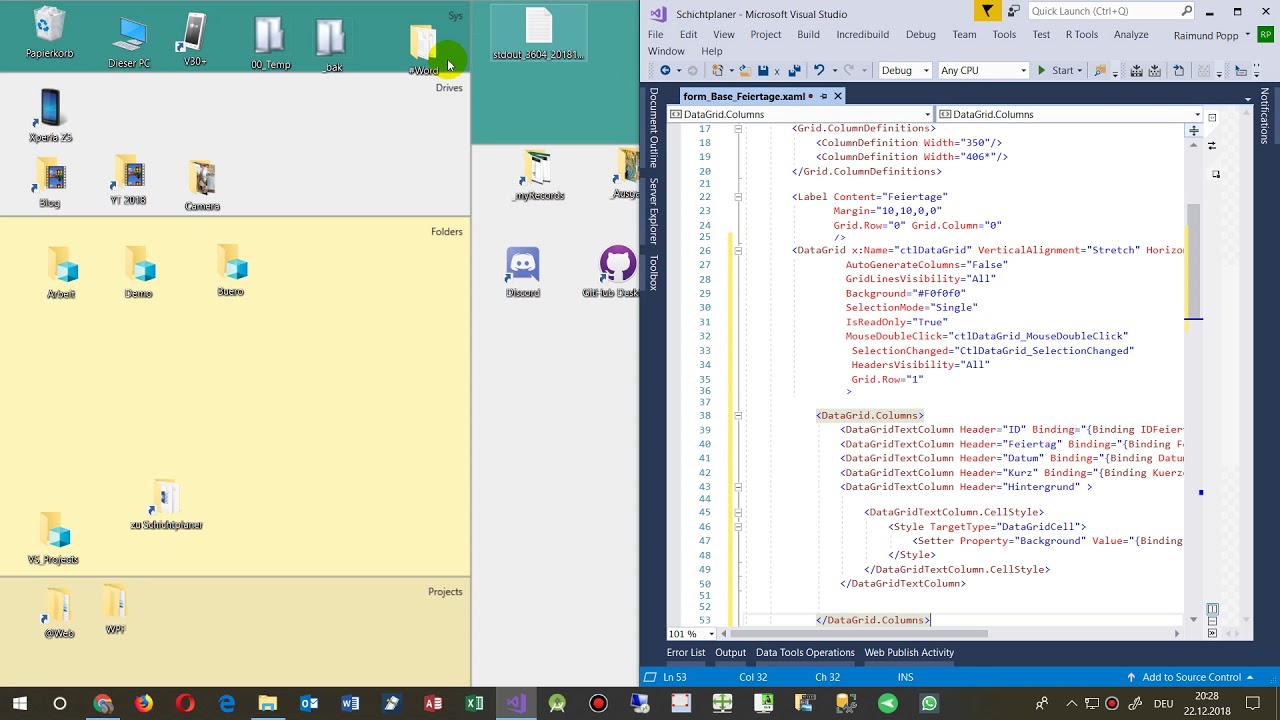This screenshot has width=1280, height=720.
Task: Select the zu Schichtplaner desktop shortcut
Action: [167, 505]
